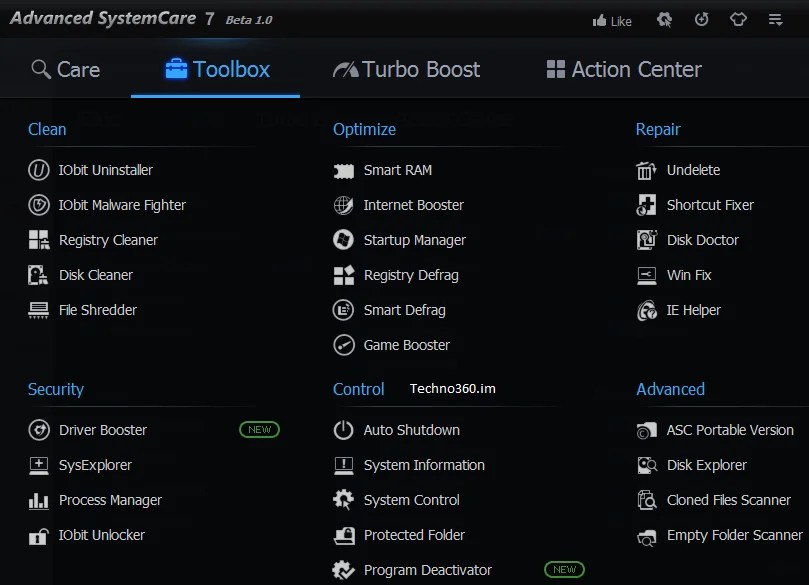Click the NEW badge beside Program Deactivator
Image resolution: width=809 pixels, height=585 pixels.
click(x=564, y=570)
